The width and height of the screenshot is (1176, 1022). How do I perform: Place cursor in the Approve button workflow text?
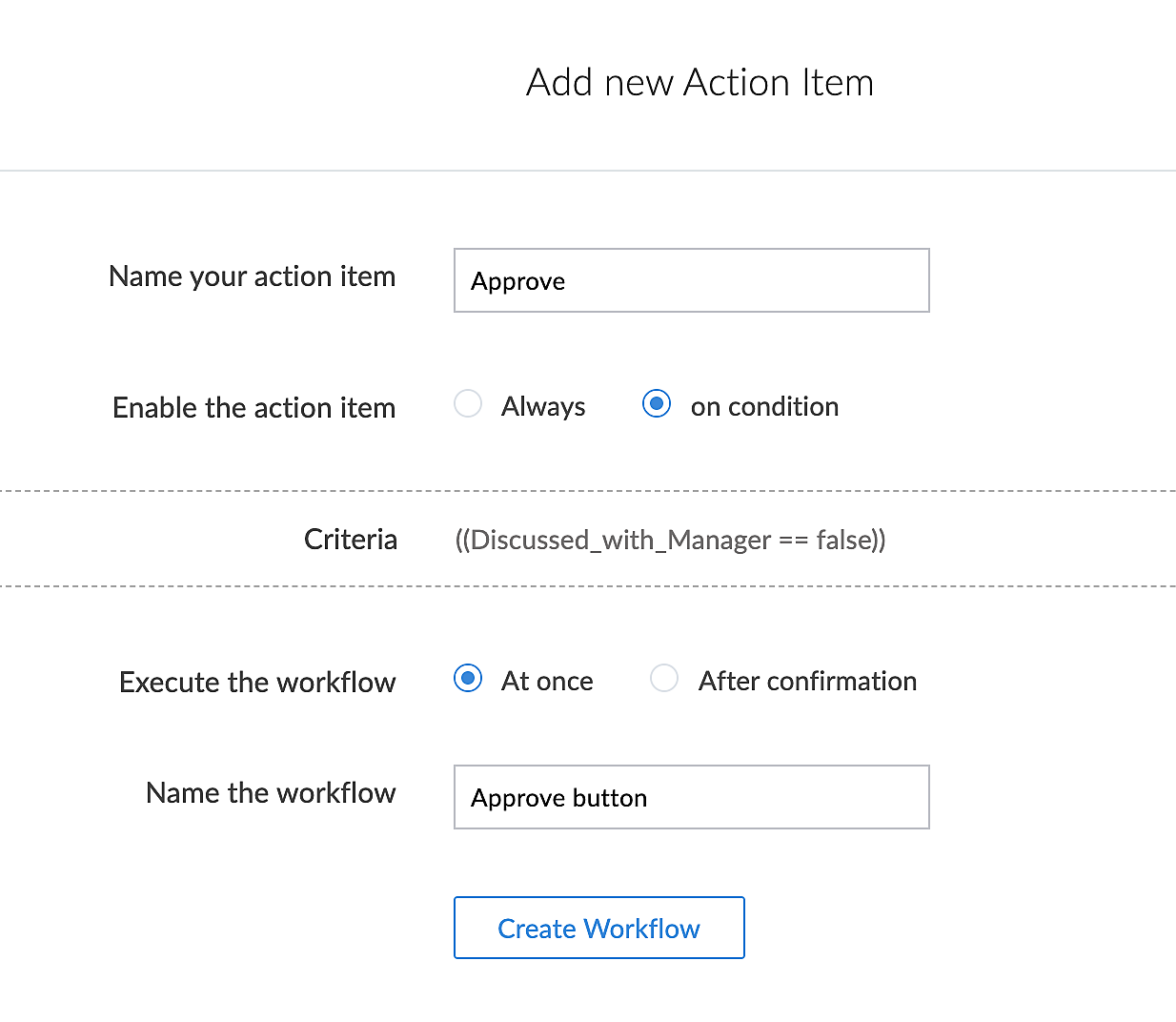coord(558,798)
